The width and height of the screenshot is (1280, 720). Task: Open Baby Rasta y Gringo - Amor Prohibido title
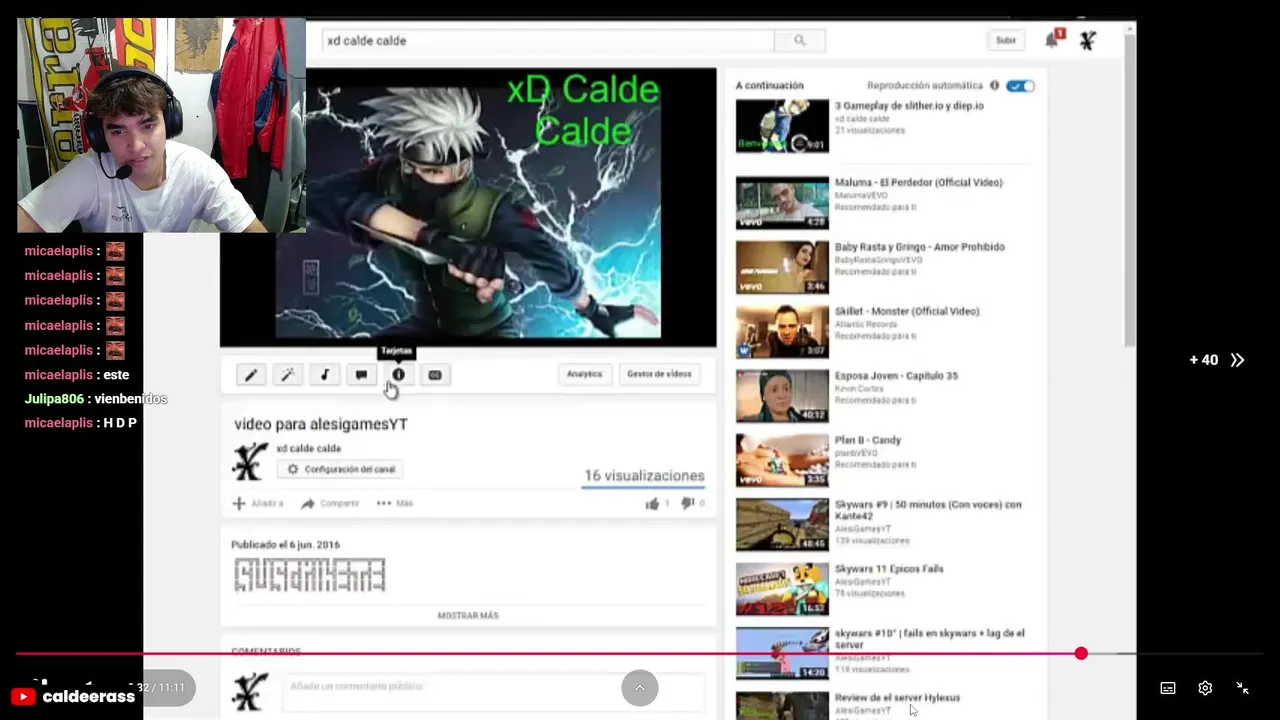coord(919,247)
